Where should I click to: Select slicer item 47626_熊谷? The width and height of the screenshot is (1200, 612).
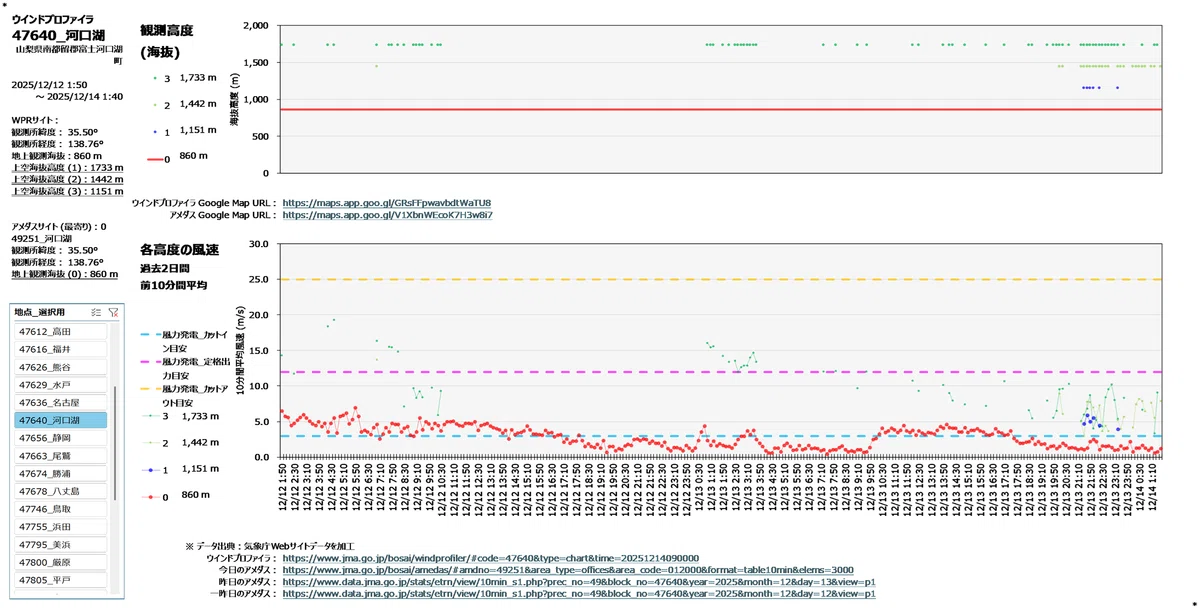[x=61, y=367]
